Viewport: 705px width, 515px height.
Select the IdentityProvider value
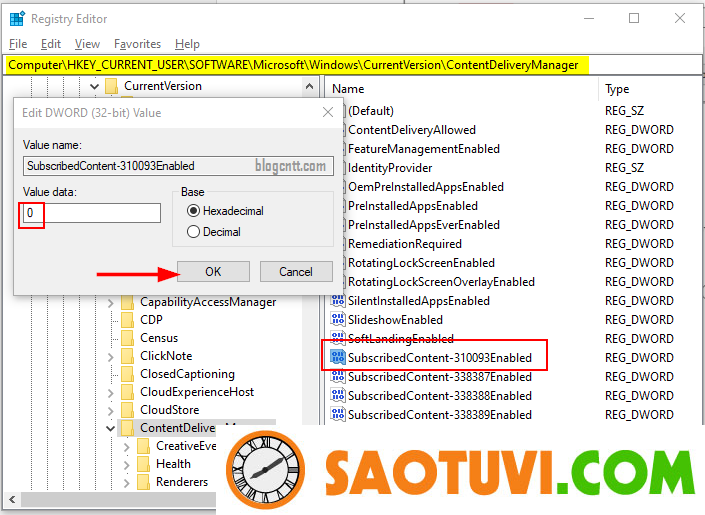[390, 168]
